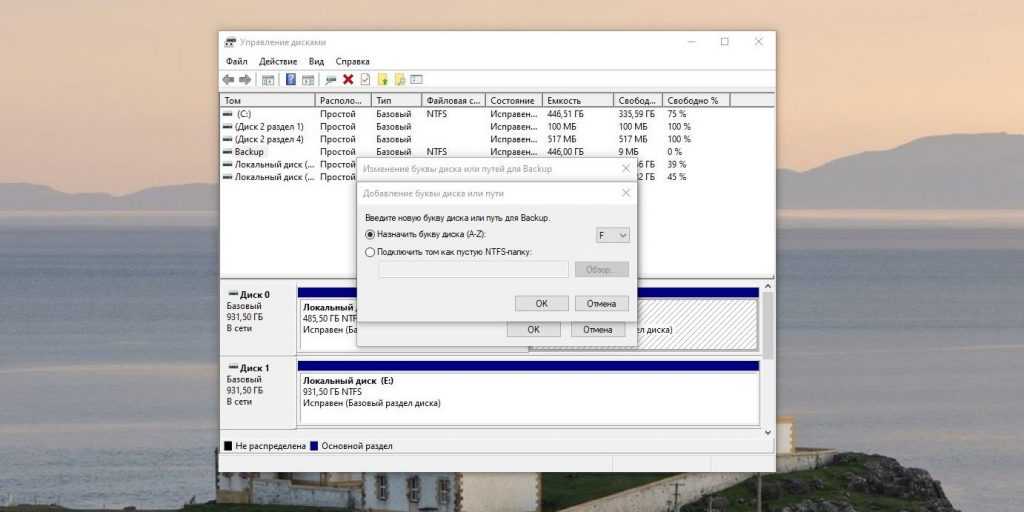
Task: Click the red X delete icon
Action: [348, 79]
